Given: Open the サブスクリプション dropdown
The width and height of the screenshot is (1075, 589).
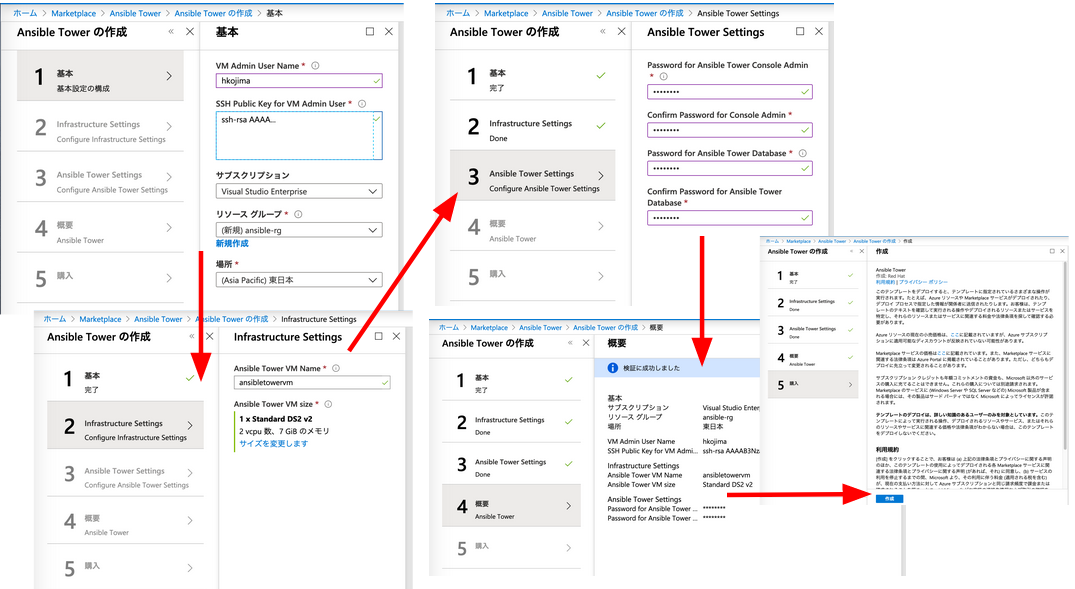Looking at the screenshot, I should coord(299,191).
